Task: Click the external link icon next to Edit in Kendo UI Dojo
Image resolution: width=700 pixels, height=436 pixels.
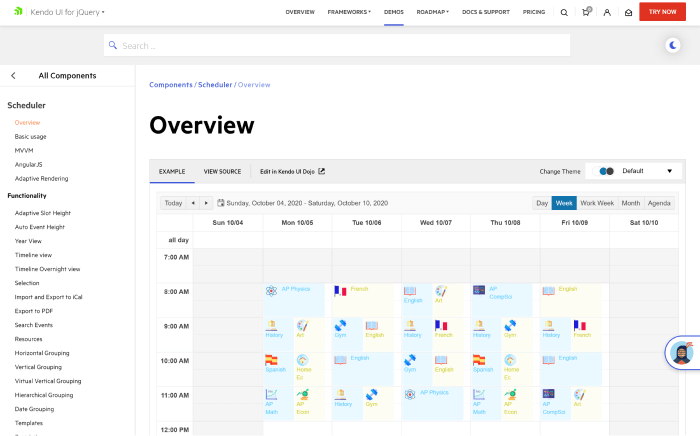Action: coord(321,171)
